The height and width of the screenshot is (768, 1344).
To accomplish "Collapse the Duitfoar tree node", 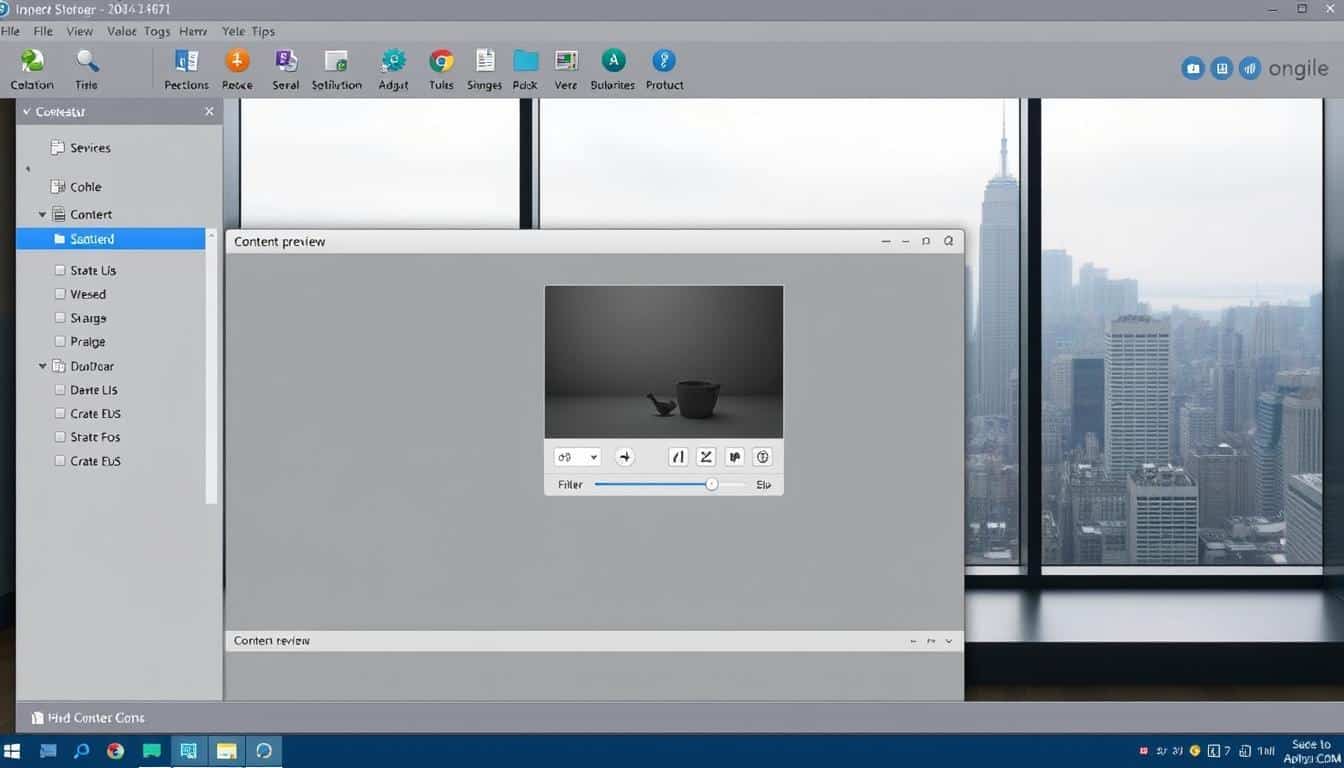I will point(42,367).
